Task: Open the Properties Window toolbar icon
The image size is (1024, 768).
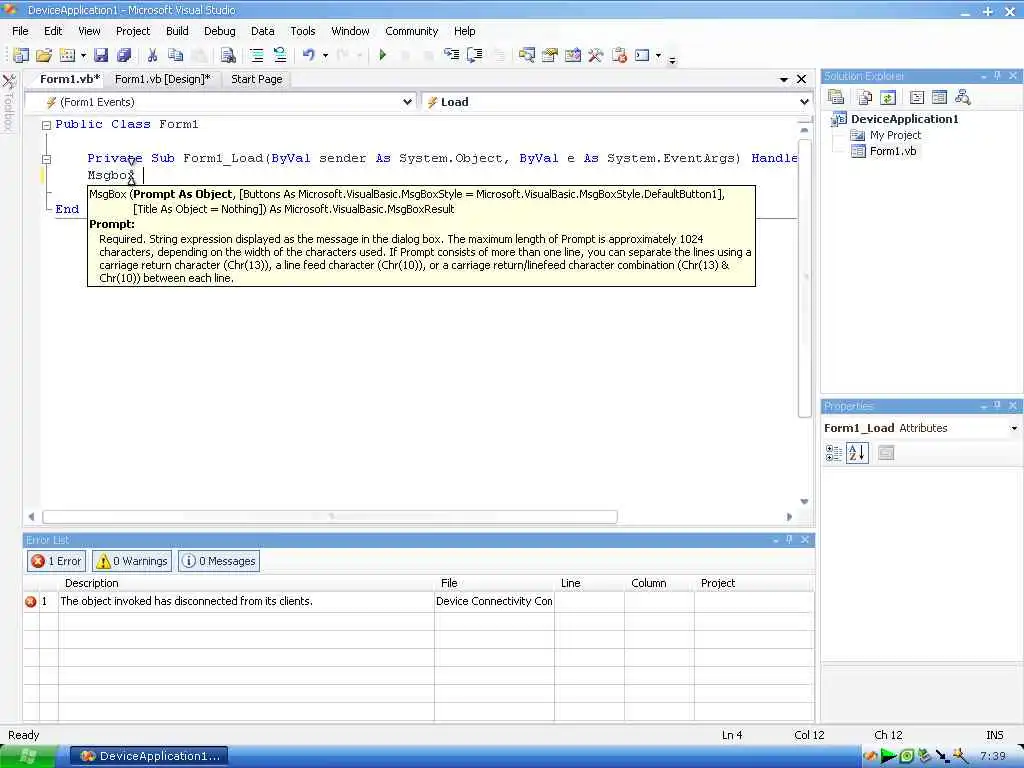Action: pyautogui.click(x=549, y=56)
